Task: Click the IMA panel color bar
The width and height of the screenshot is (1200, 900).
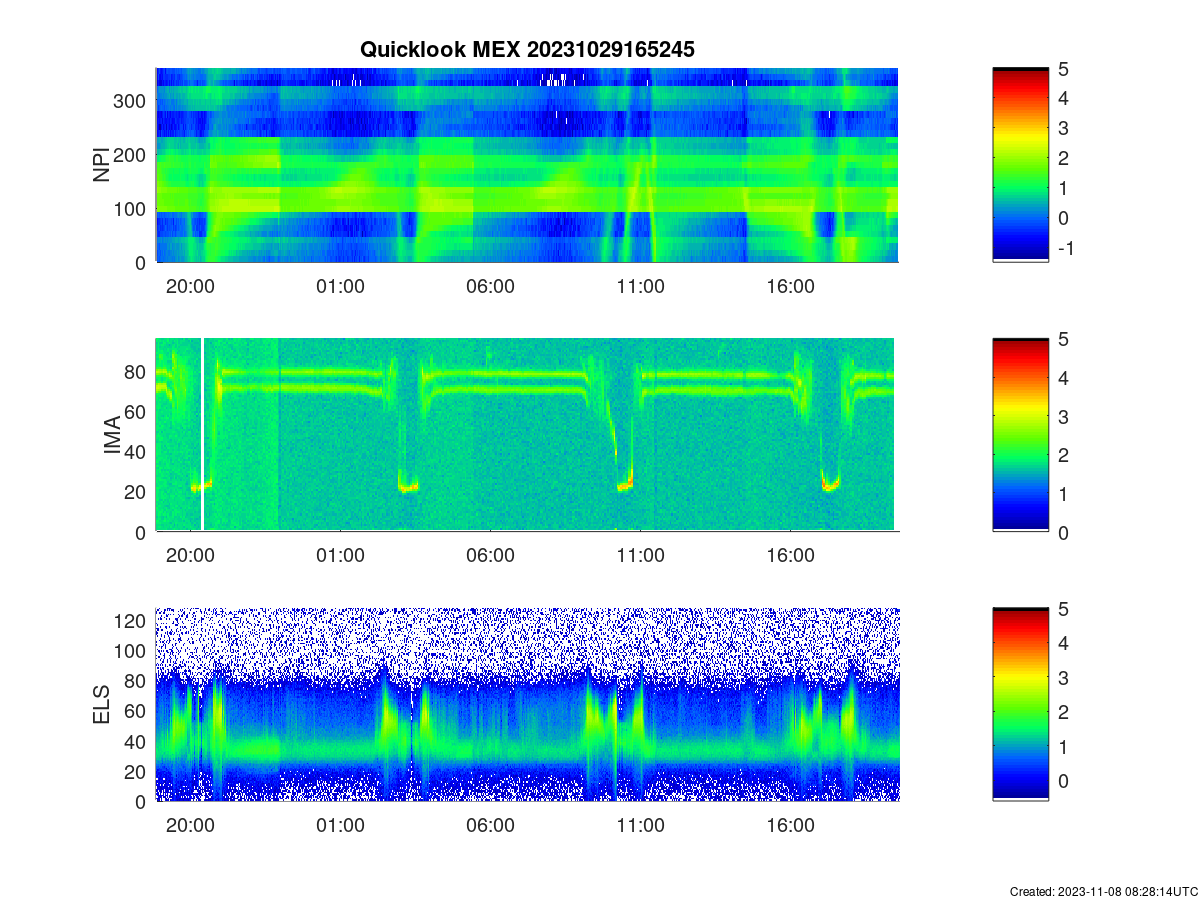Action: (x=1020, y=435)
